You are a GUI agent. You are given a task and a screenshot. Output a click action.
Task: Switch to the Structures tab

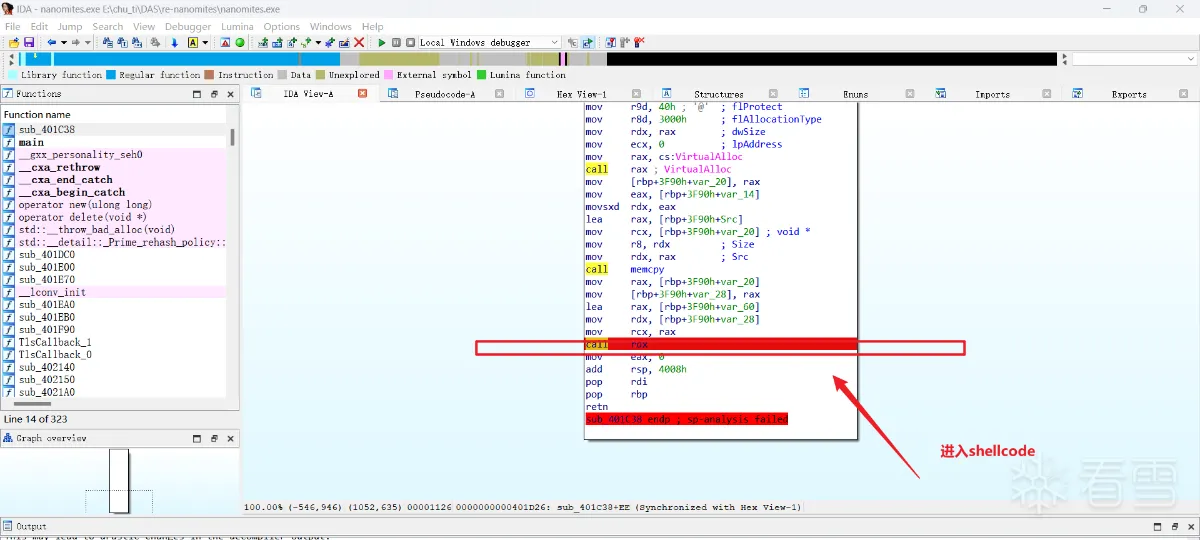click(x=719, y=94)
